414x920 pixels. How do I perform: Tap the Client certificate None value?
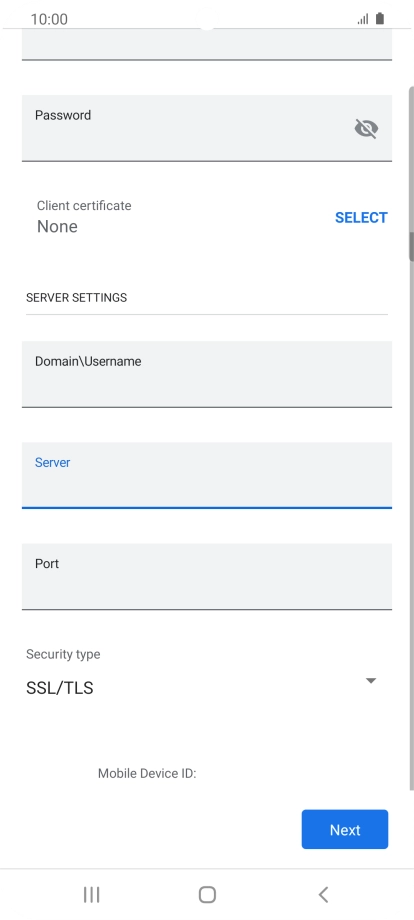coord(57,226)
